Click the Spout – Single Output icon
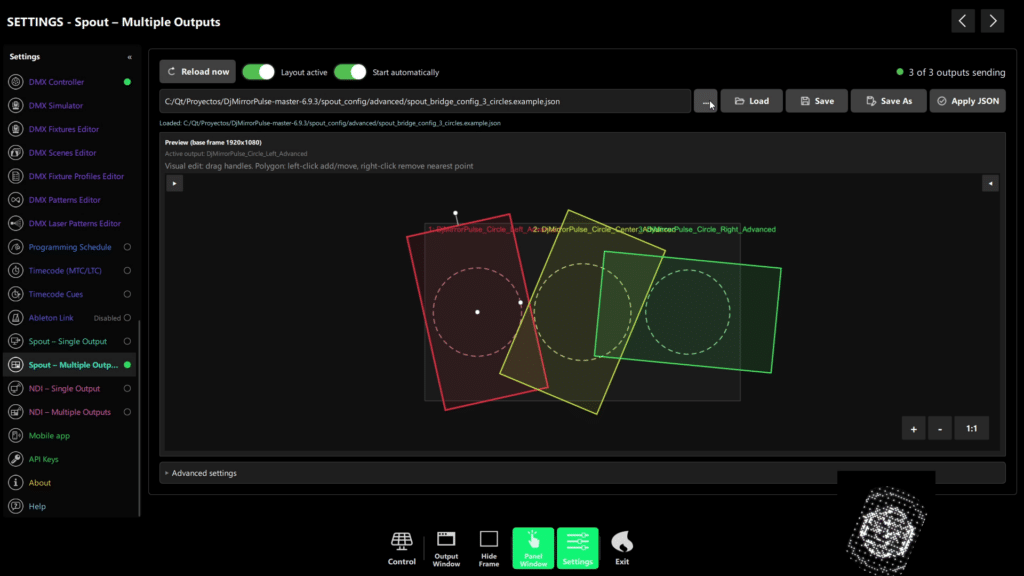Screen dimensions: 1024x576 click(x=16, y=341)
